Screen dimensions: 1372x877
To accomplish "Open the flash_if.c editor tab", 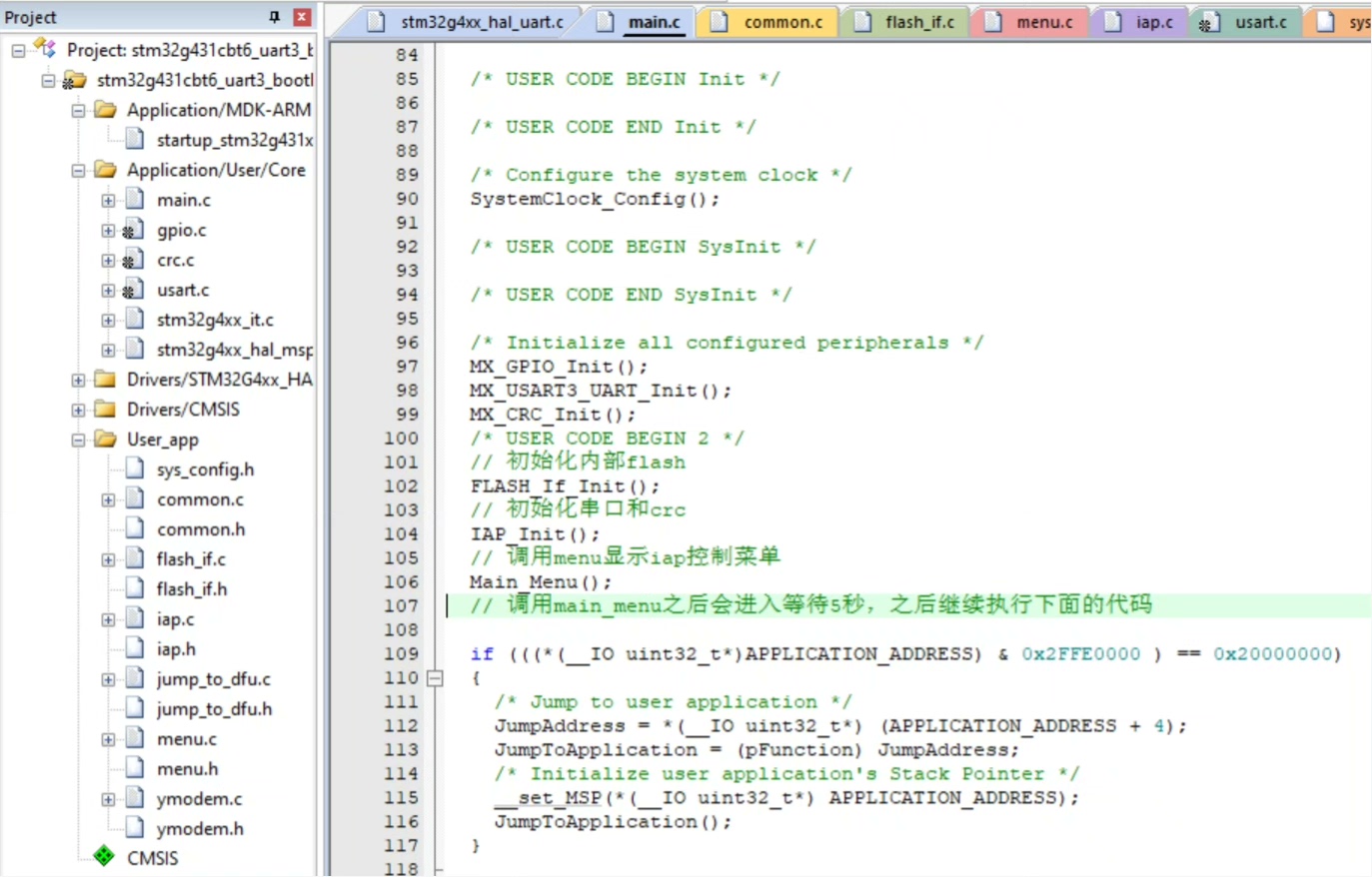I will coord(906,21).
